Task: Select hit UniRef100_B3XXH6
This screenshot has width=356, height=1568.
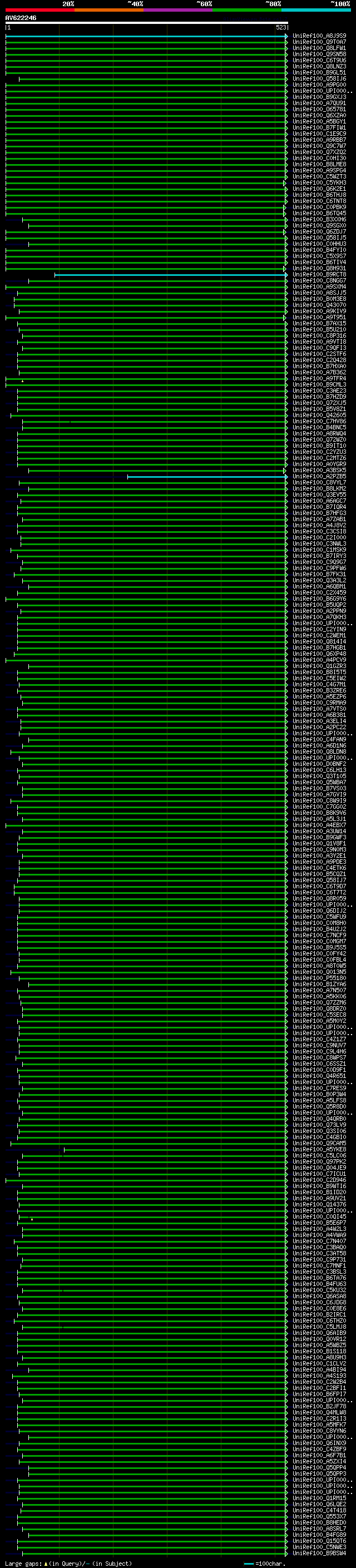Action: coord(319,220)
